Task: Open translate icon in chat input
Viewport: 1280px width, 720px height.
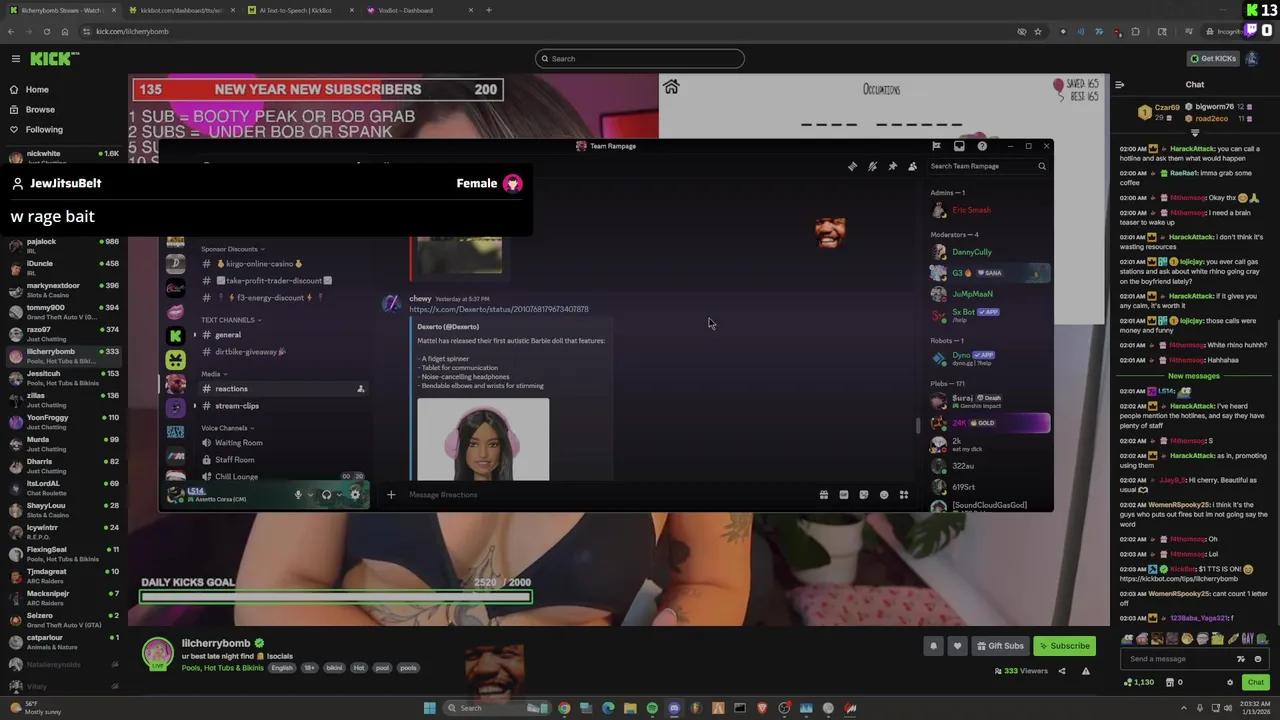Action: point(1241,659)
